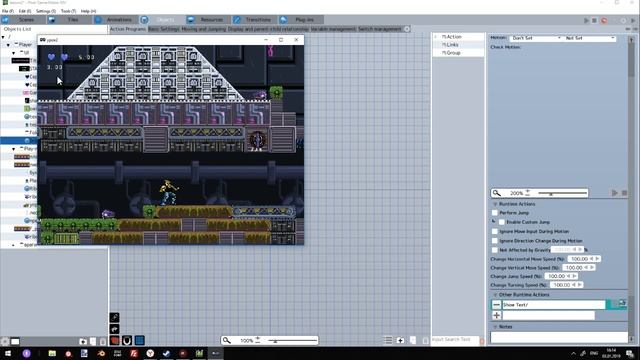Toggle Ignore Move Input During Motion
The height and width of the screenshot is (360, 640).
pos(495,231)
